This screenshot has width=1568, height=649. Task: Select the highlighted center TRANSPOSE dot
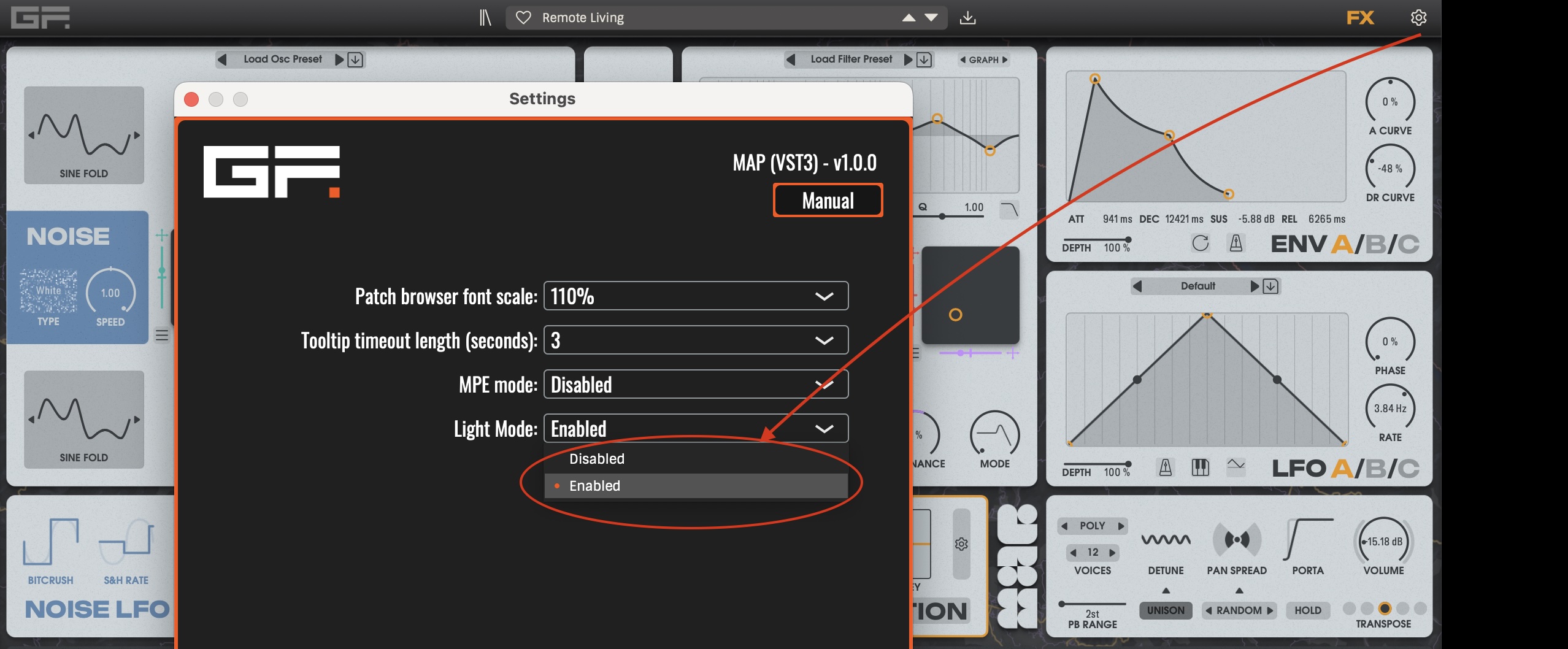(1385, 609)
